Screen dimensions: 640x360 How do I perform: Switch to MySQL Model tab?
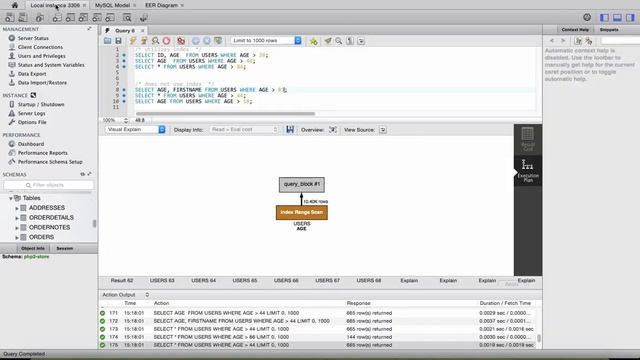(112, 5)
